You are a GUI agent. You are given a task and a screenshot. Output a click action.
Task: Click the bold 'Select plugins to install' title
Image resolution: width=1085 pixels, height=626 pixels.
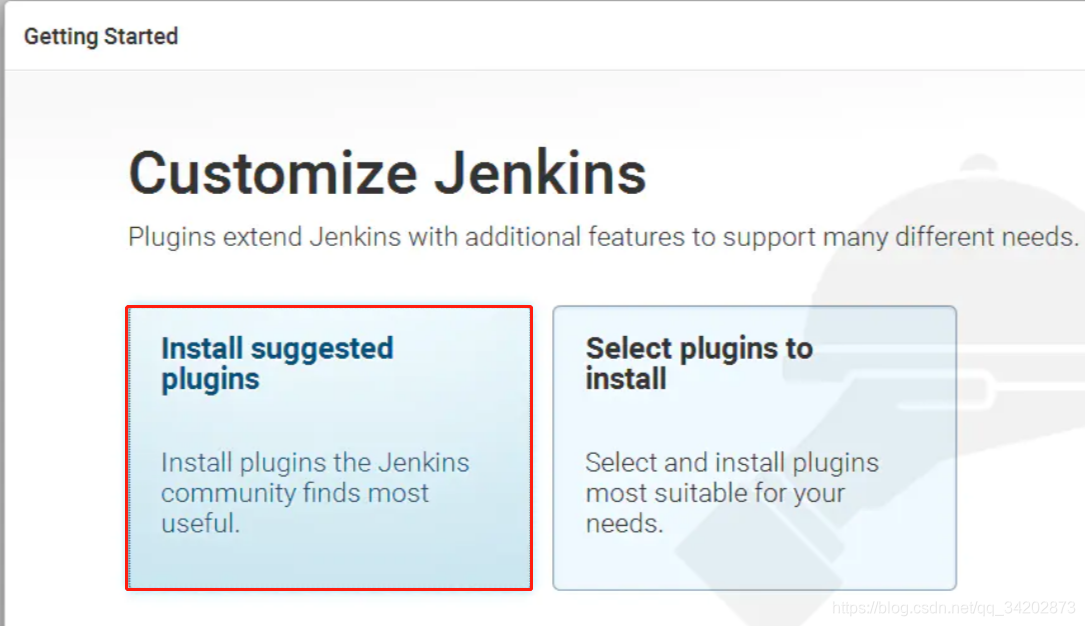(x=698, y=363)
